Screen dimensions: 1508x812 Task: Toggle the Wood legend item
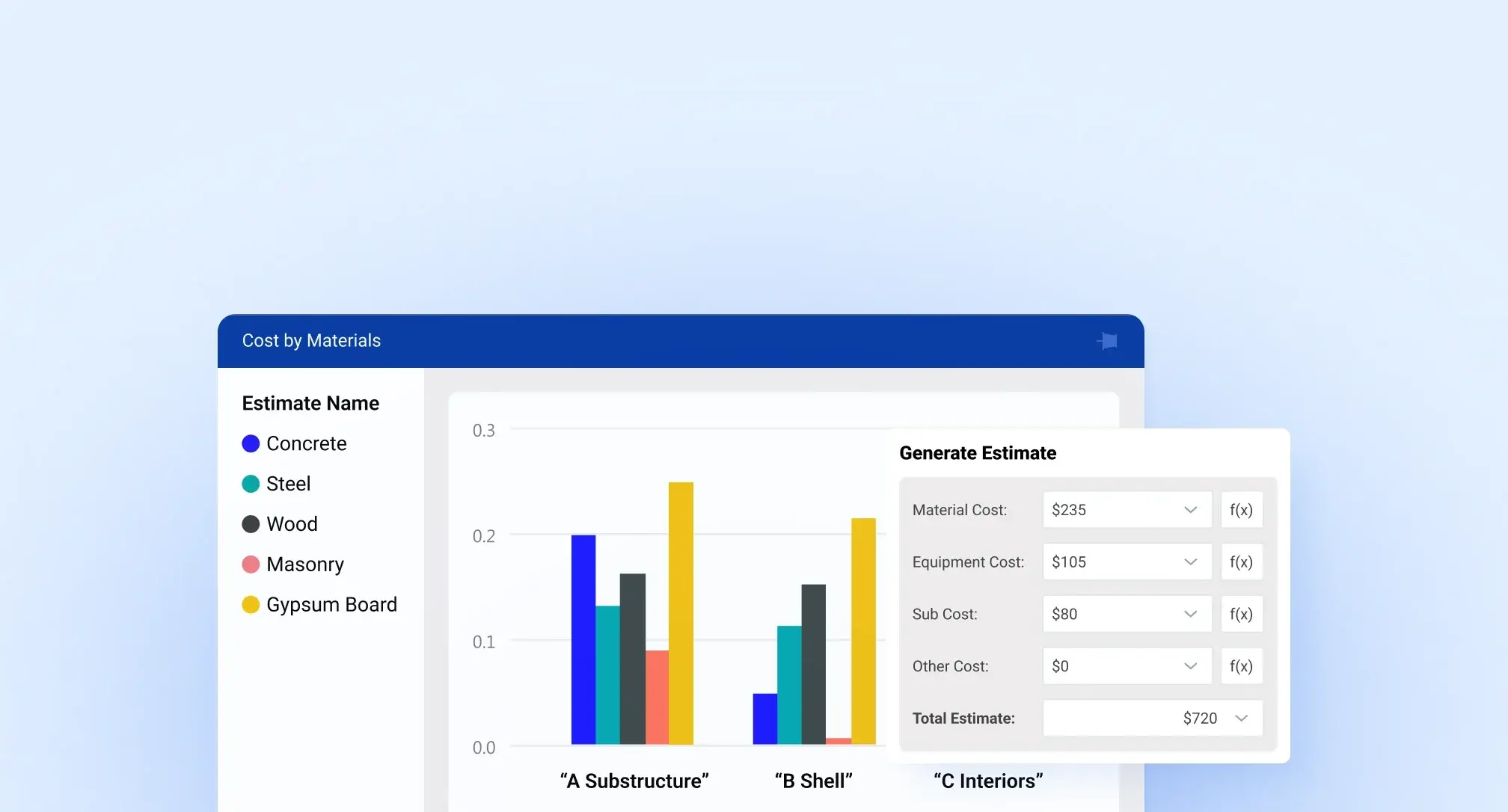pos(292,524)
